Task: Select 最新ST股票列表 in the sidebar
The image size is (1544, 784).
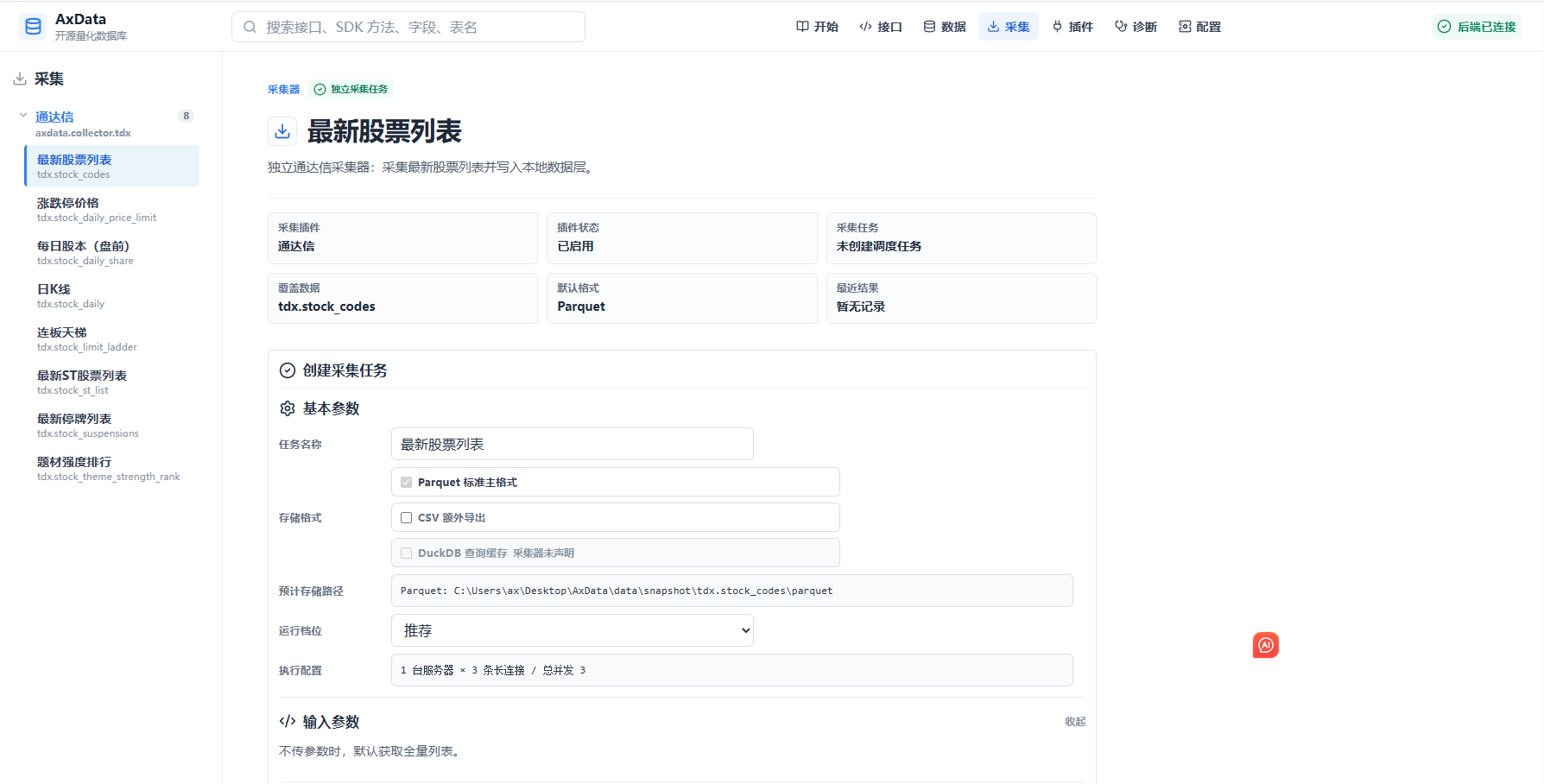Action: 112,382
